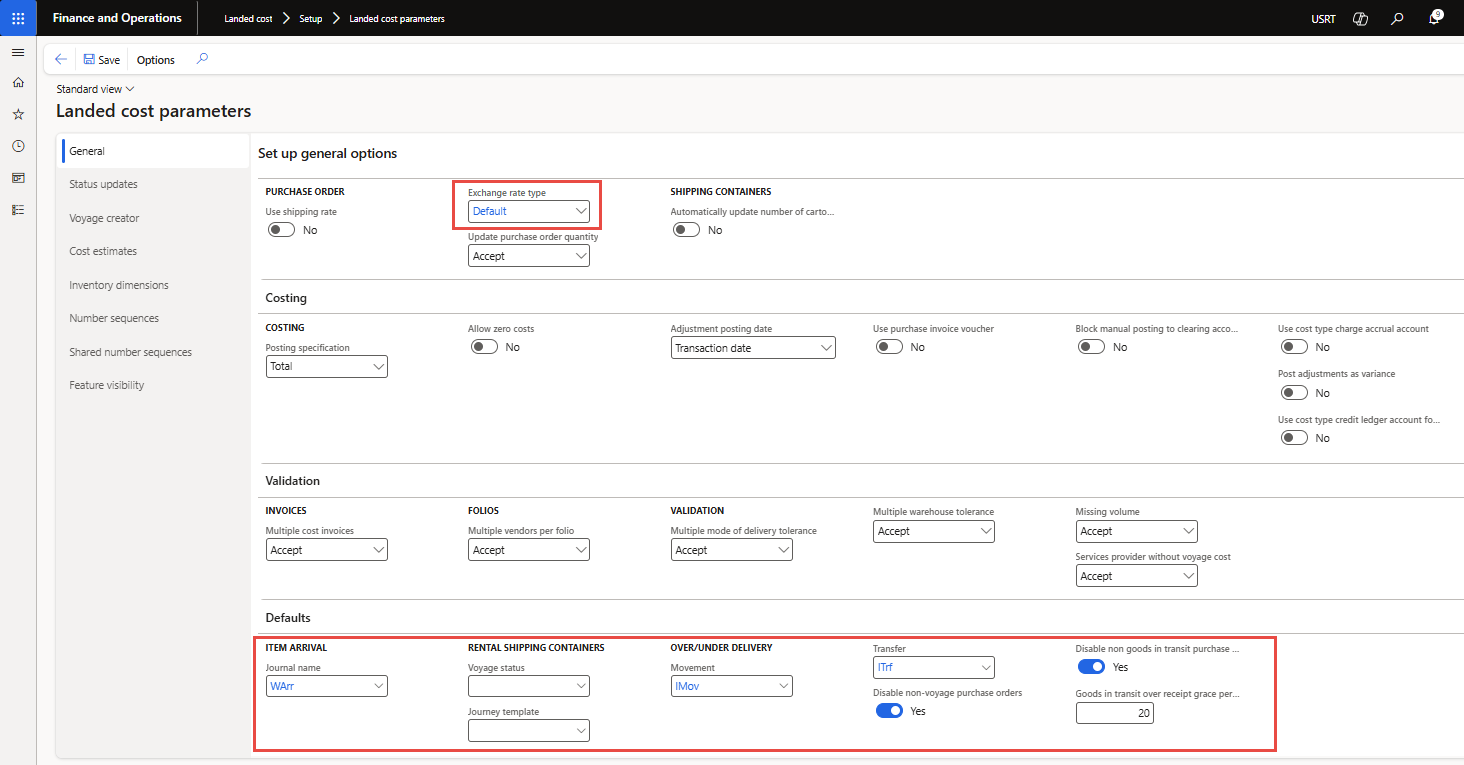The height and width of the screenshot is (765, 1464).
Task: Switch to Voyage creator tab
Action: 104,218
